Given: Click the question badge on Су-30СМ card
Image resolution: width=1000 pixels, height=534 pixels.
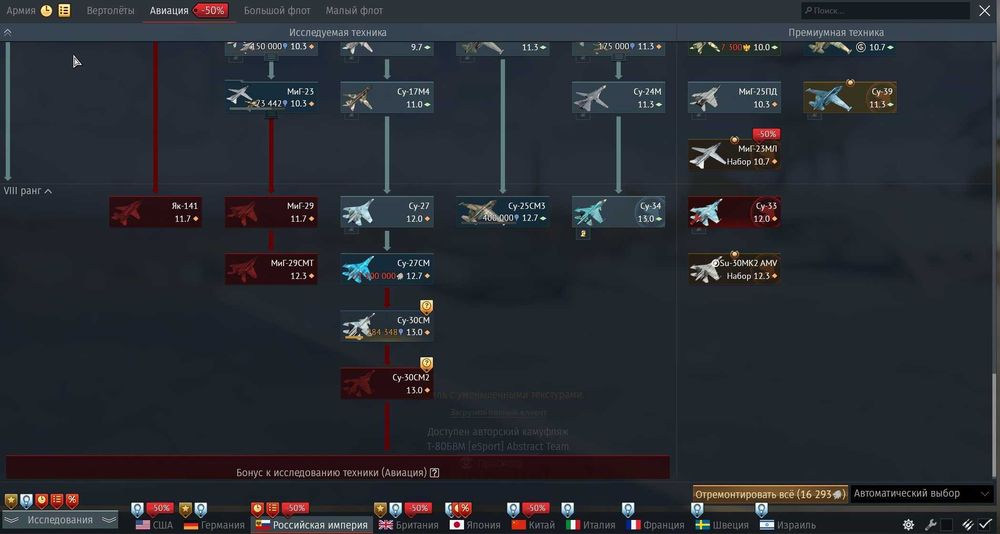Looking at the screenshot, I should [426, 307].
